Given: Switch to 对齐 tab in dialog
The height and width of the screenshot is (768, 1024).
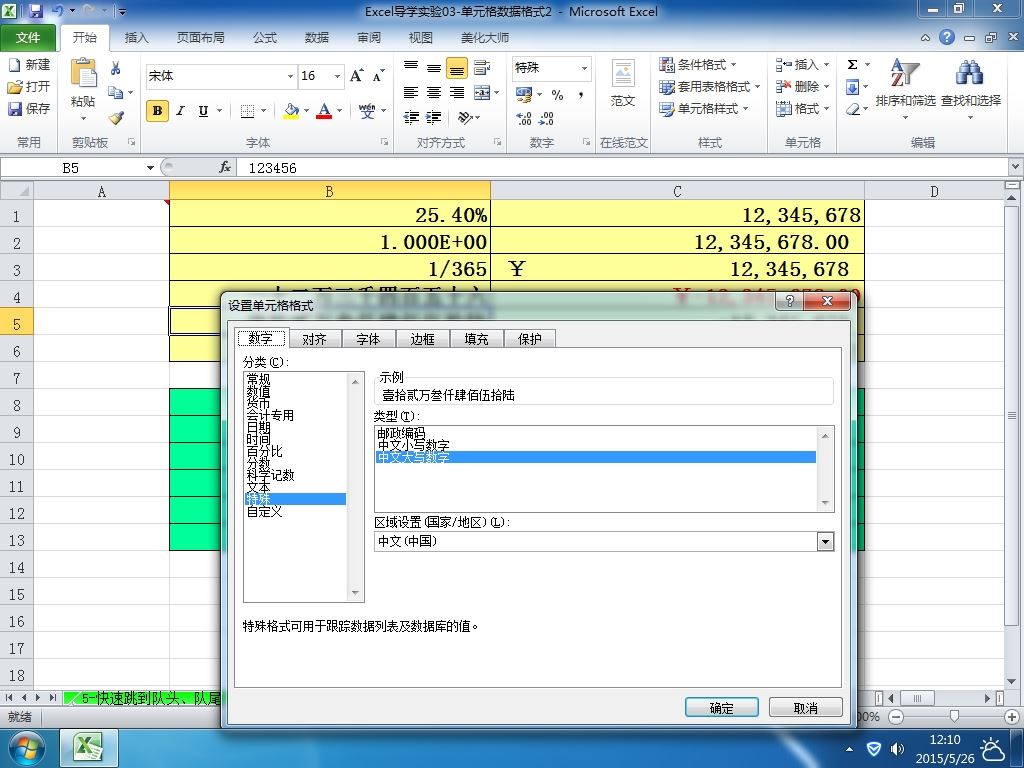Looking at the screenshot, I should [x=314, y=339].
